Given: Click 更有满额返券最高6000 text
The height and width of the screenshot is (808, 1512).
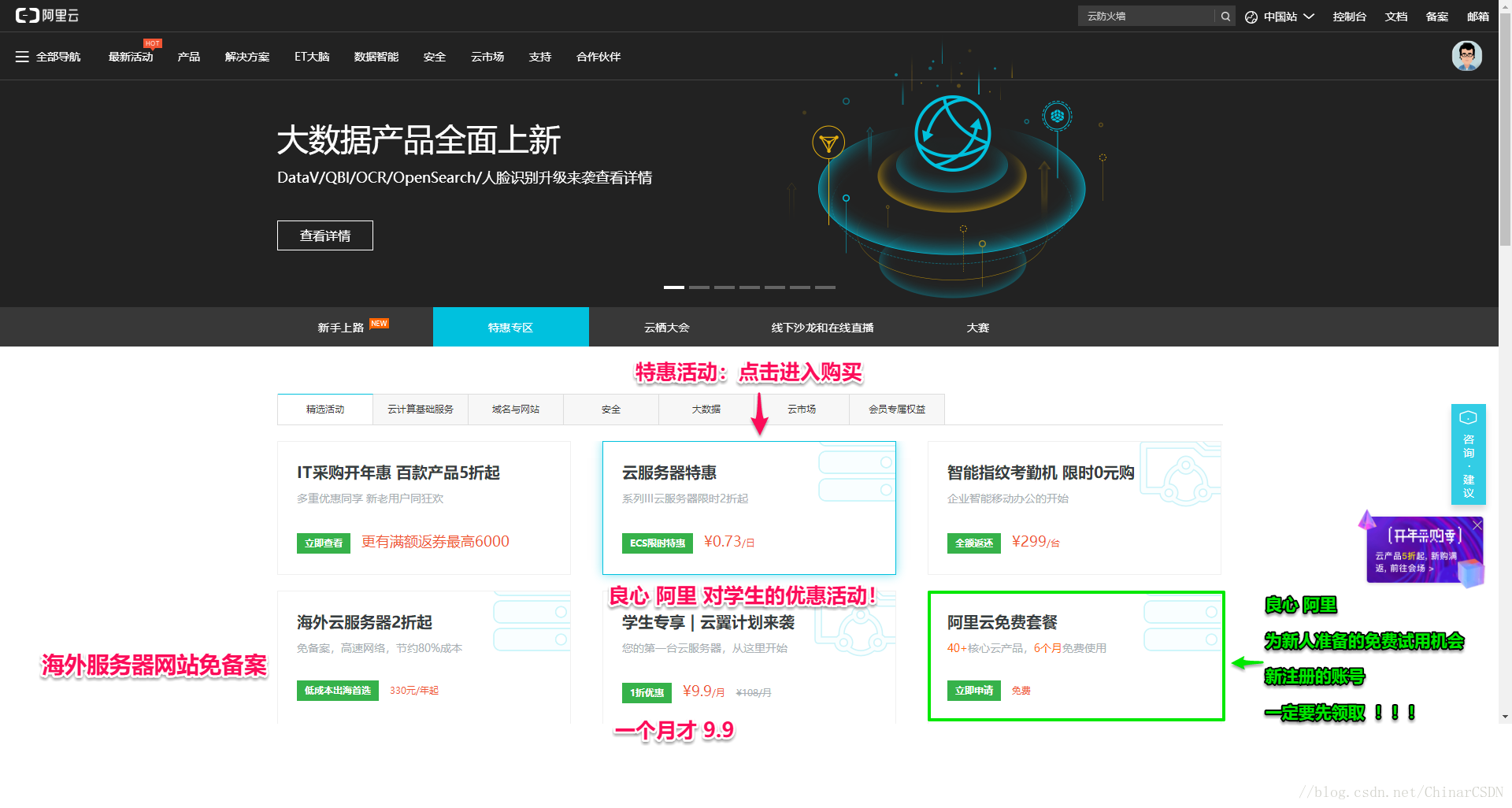Looking at the screenshot, I should pos(435,542).
